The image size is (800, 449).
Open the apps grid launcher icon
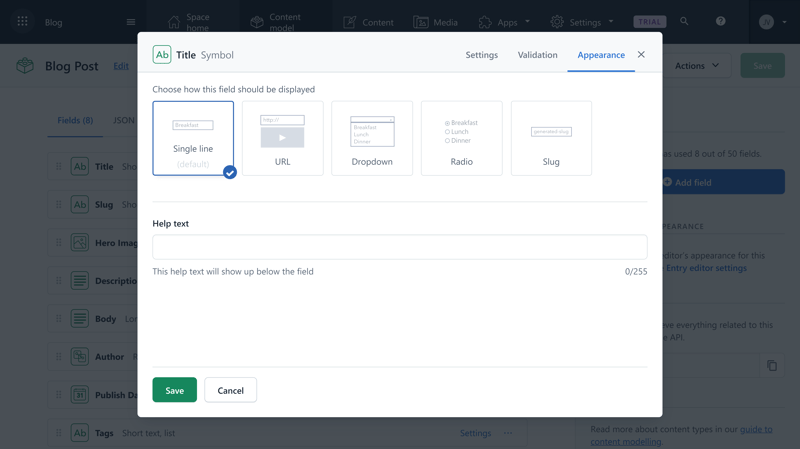pyautogui.click(x=22, y=21)
